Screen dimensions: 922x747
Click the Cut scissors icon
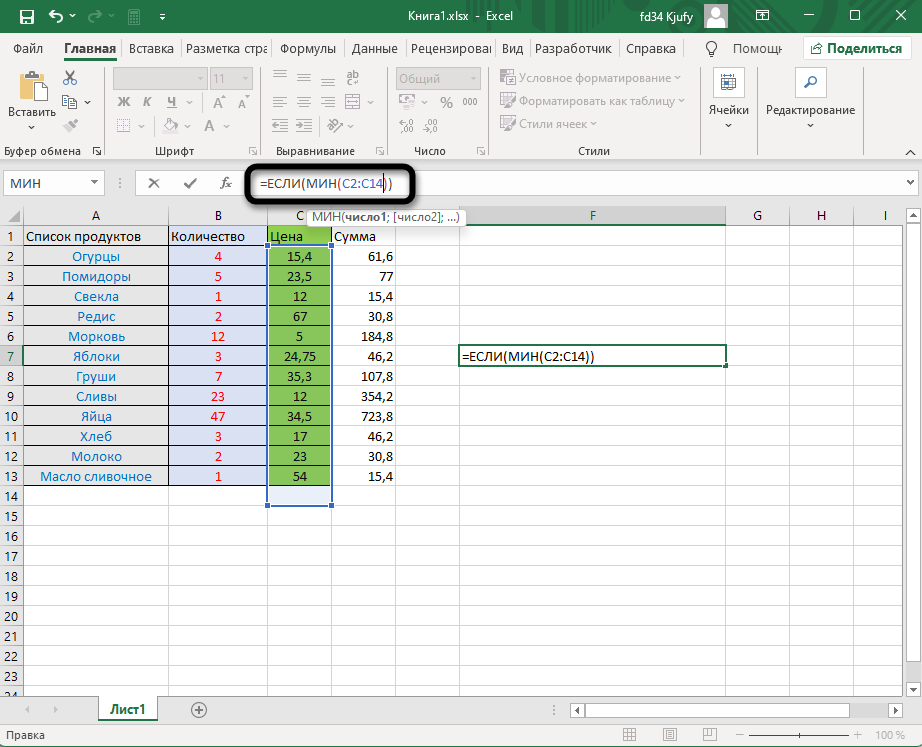pyautogui.click(x=70, y=78)
